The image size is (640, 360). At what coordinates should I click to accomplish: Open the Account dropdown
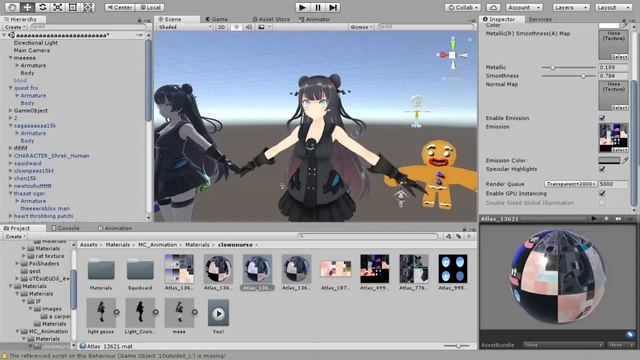pyautogui.click(x=524, y=7)
